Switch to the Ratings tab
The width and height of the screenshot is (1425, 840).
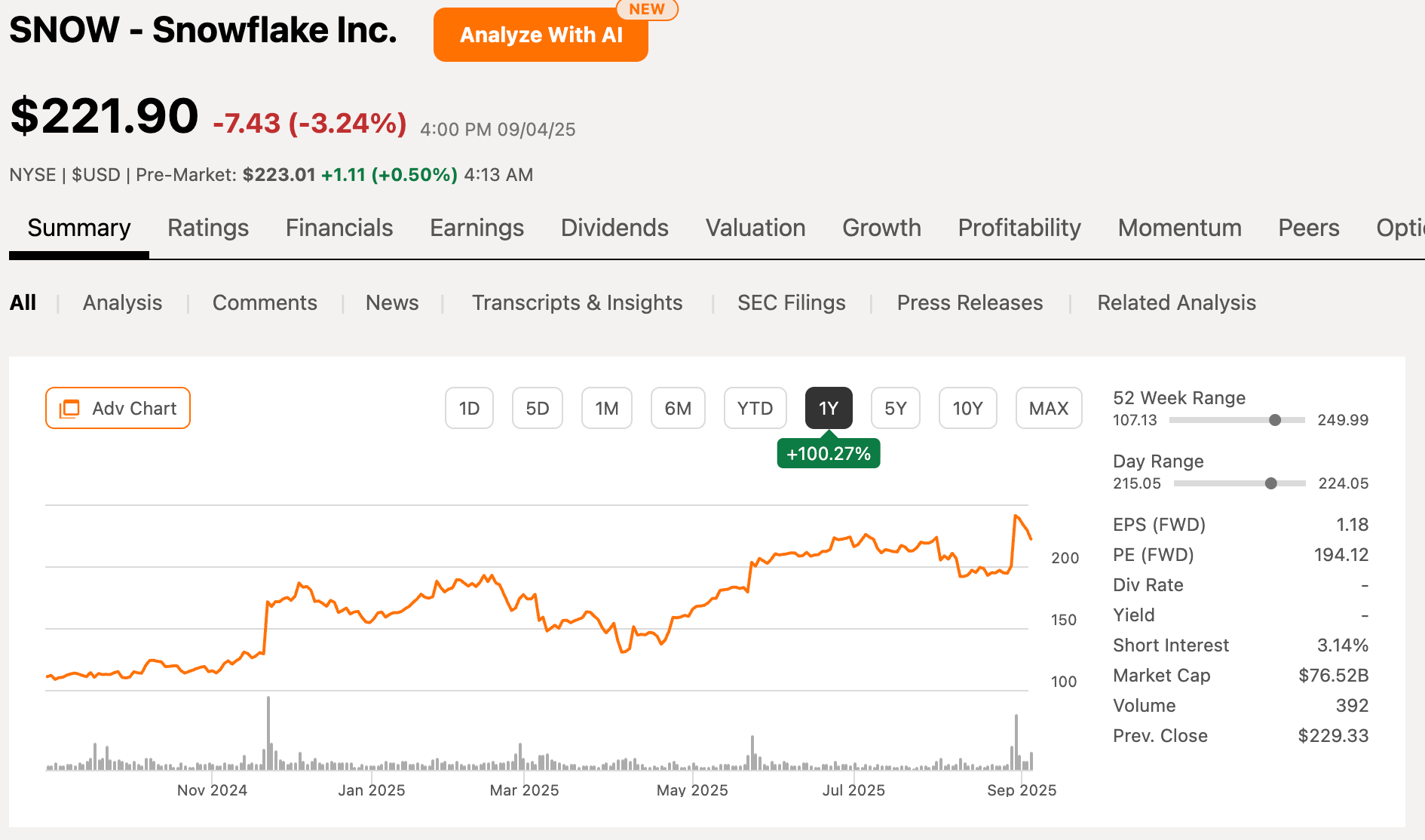click(207, 228)
